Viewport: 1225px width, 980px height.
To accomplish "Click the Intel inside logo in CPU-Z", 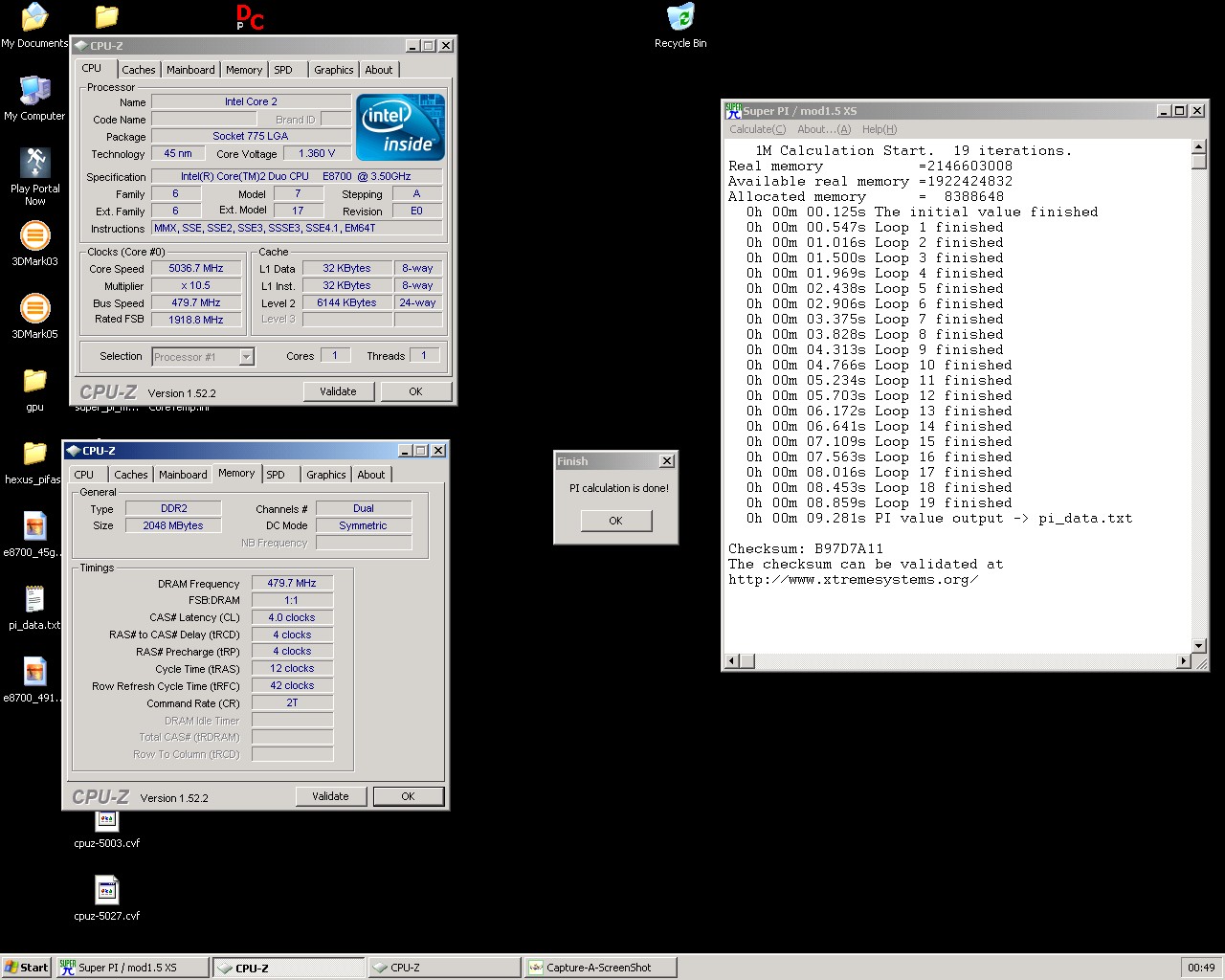I will [400, 126].
